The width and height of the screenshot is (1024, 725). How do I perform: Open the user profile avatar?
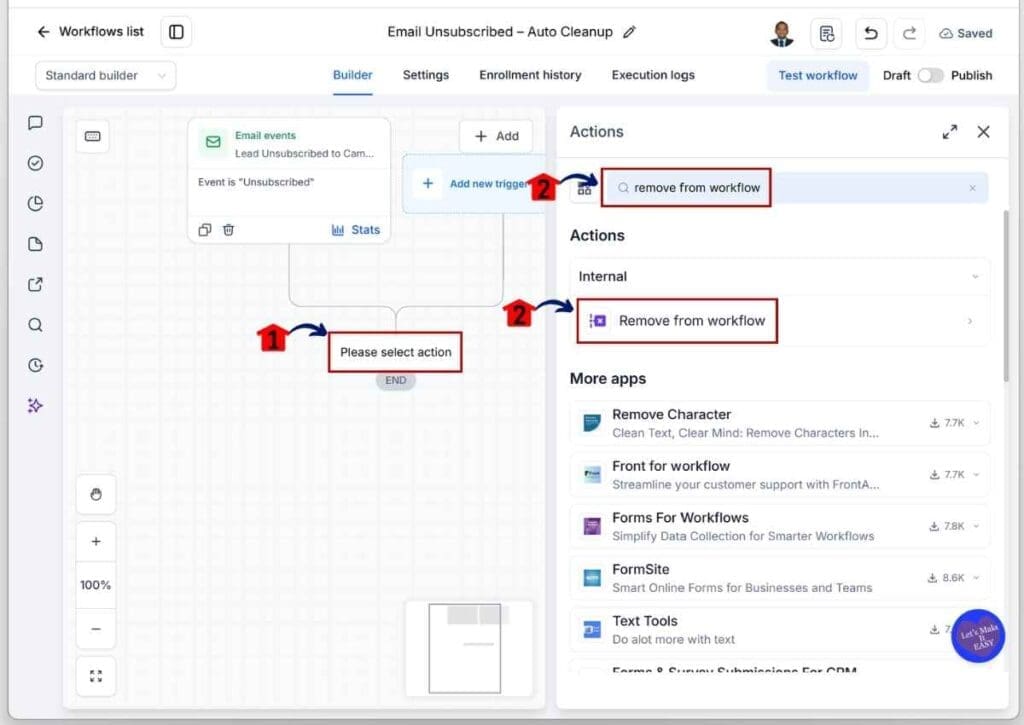782,33
